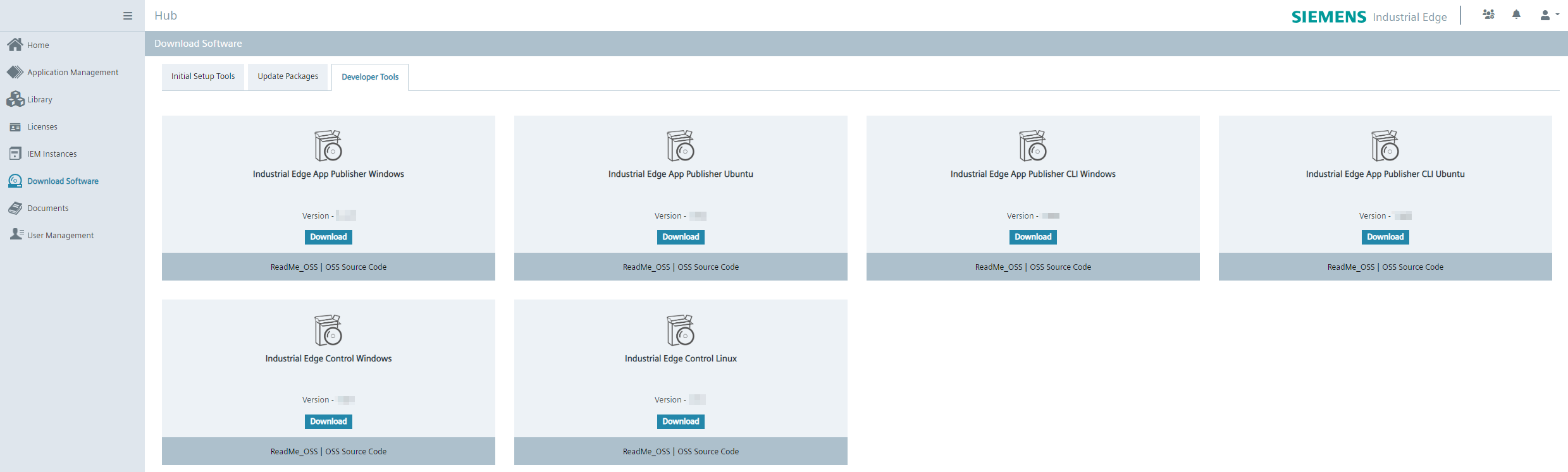Open OSS Source Code for App Publisher Ubuntu
Viewport: 1568px width, 472px height.
[x=708, y=267]
